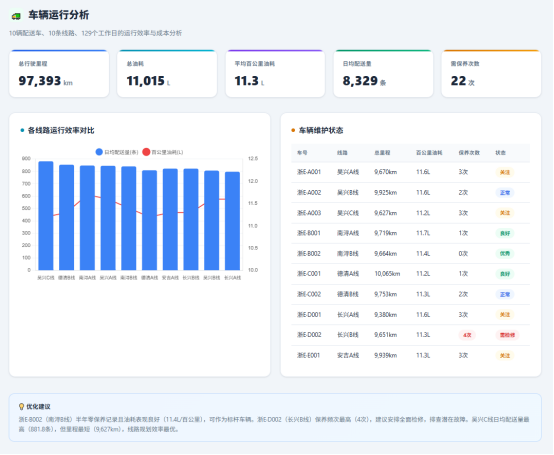Sort the table by 总里程 column header
Viewport: 554px width, 455px height.
[x=382, y=153]
